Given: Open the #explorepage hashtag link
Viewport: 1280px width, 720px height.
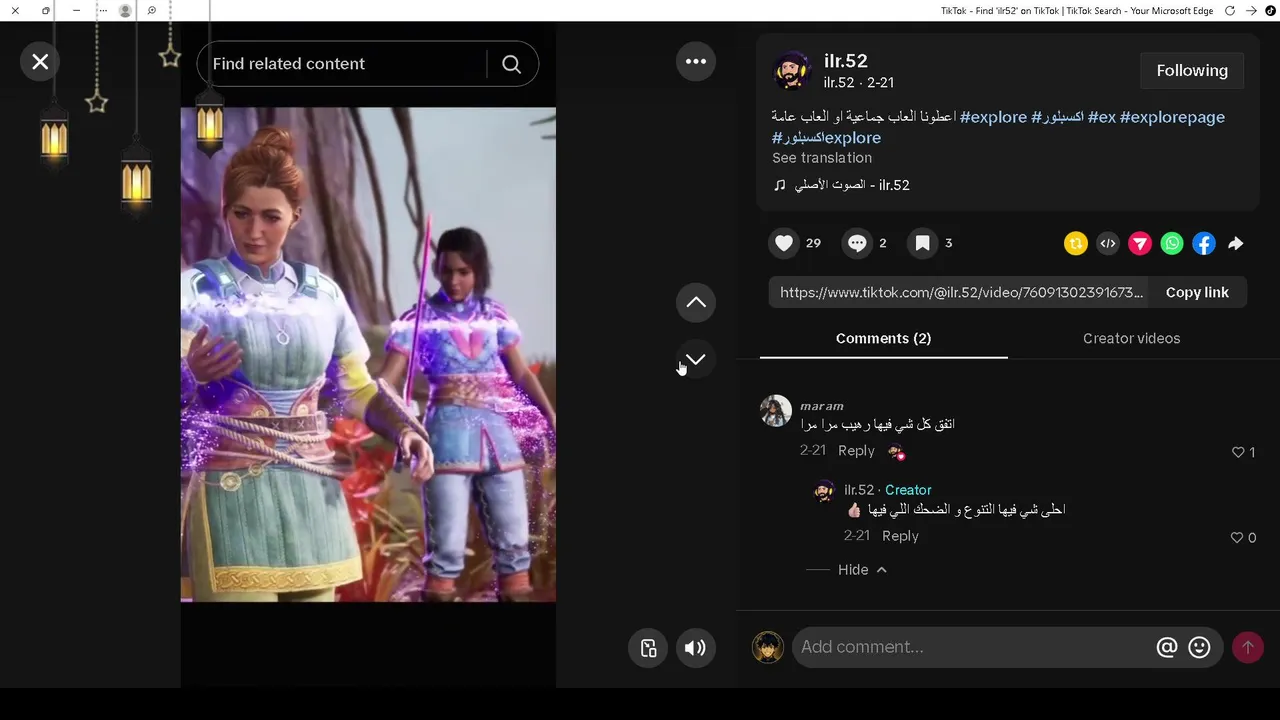Looking at the screenshot, I should (1172, 117).
